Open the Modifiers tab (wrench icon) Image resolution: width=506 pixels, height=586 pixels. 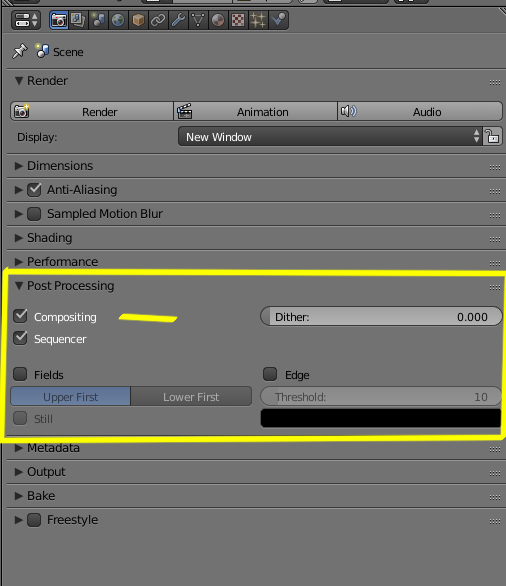[178, 20]
